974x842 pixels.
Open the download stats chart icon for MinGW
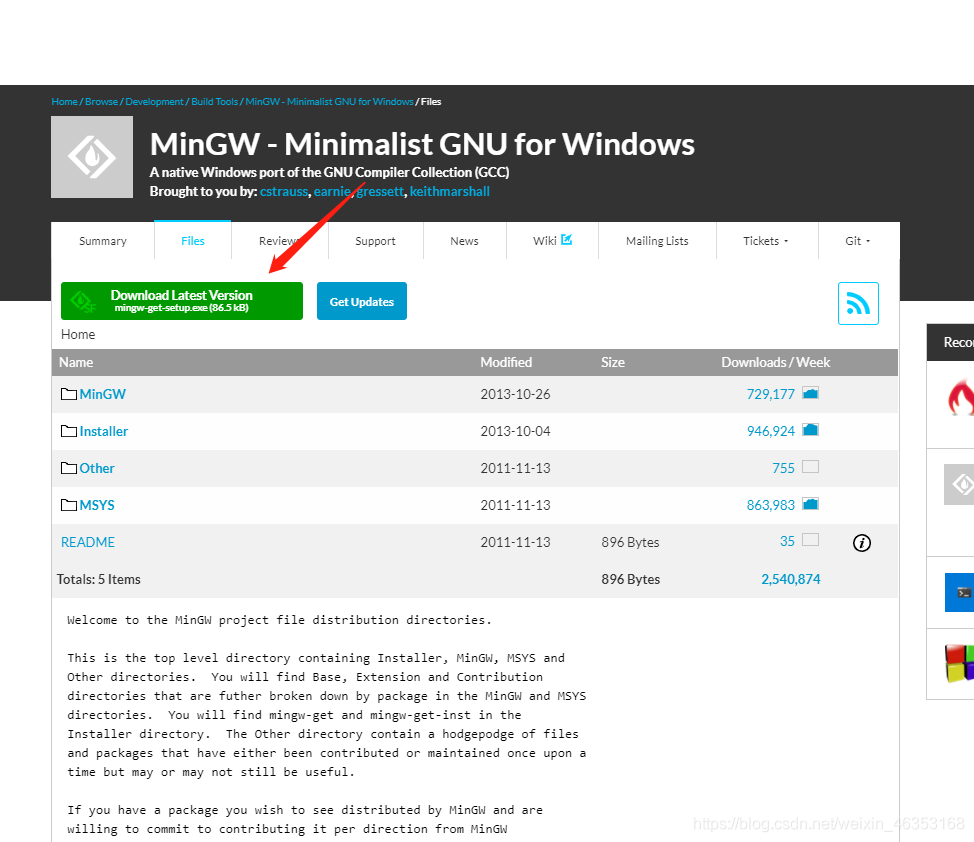(810, 393)
